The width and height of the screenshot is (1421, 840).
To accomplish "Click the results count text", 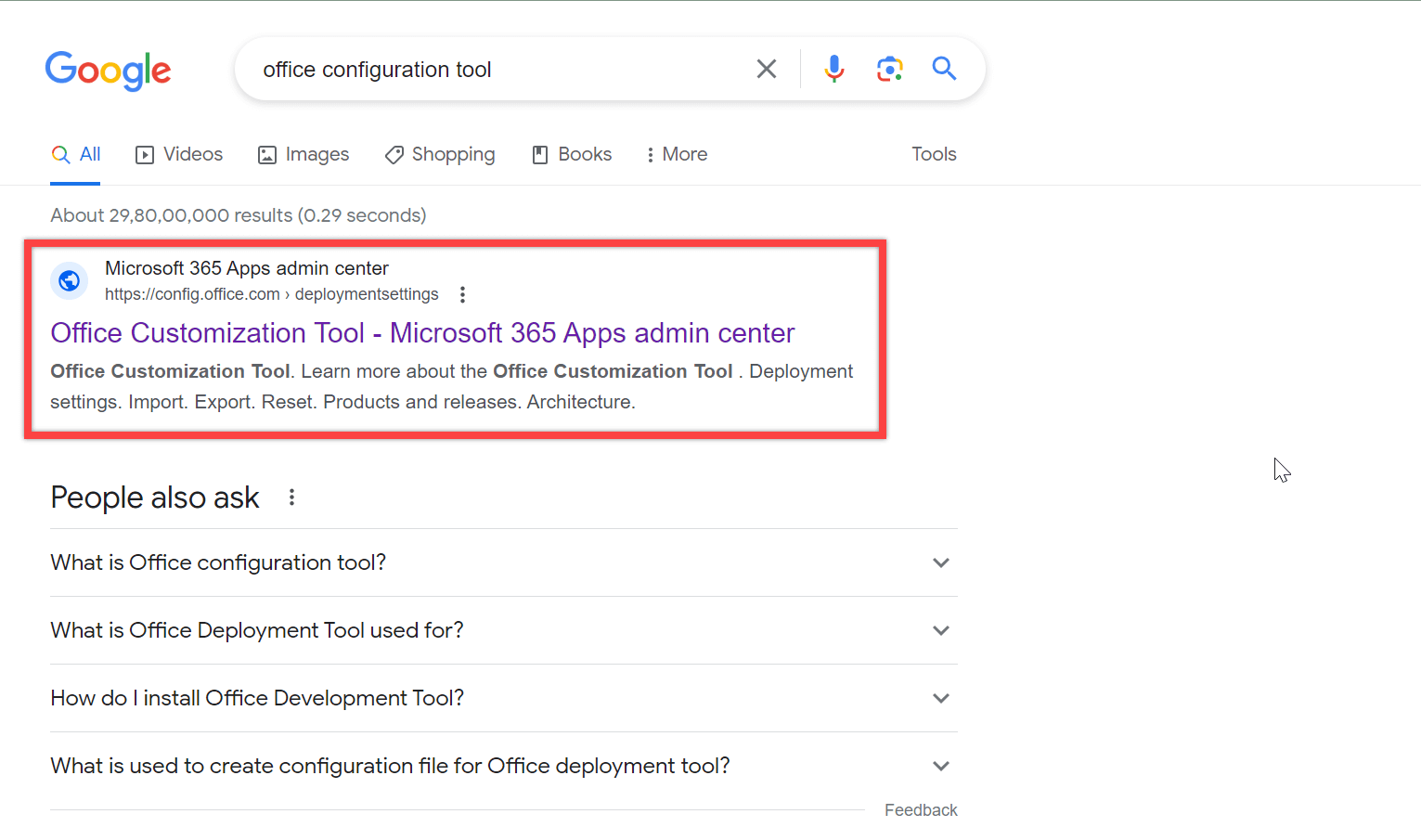I will pyautogui.click(x=239, y=215).
